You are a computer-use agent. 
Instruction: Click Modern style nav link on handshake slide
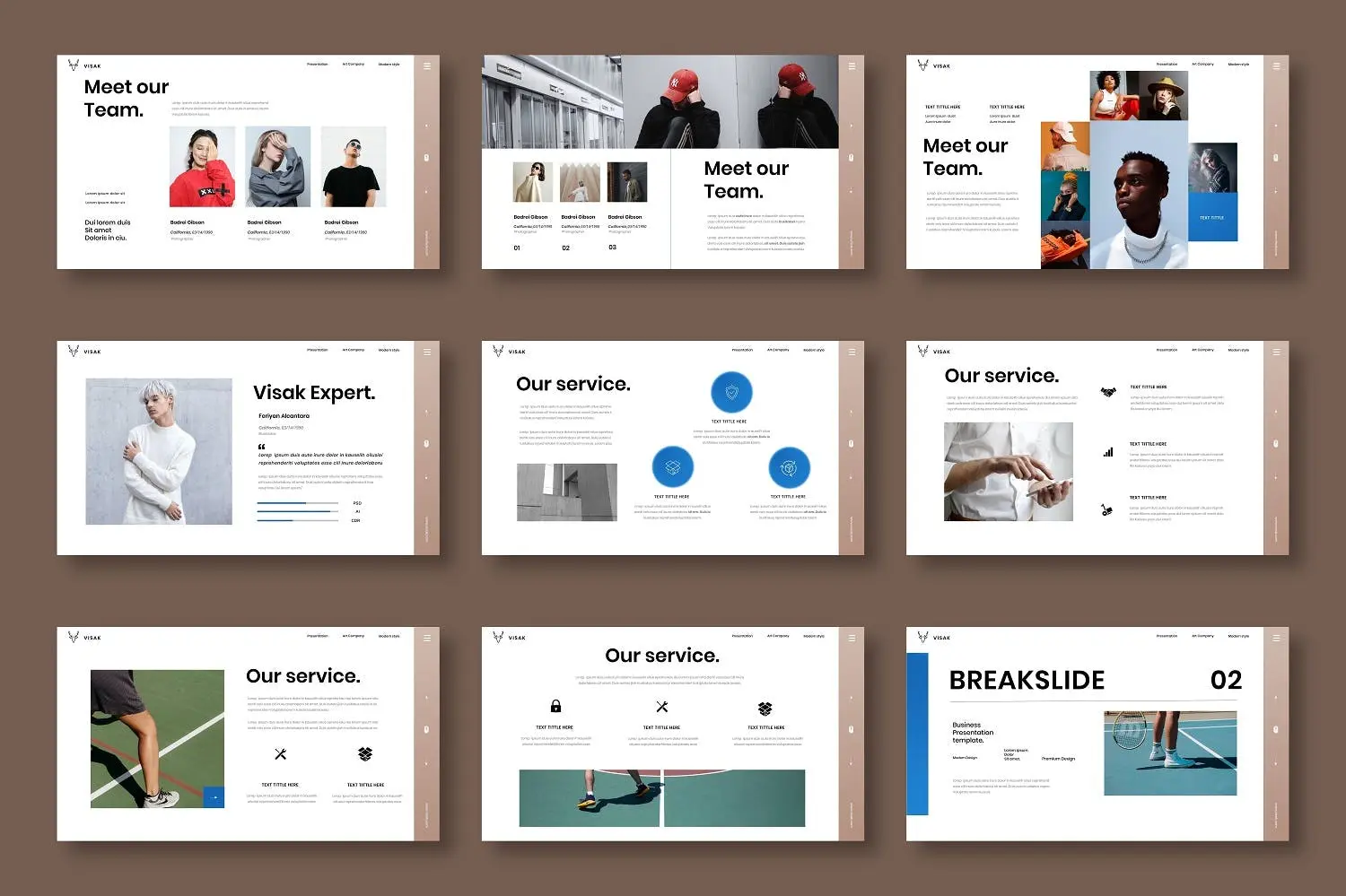click(x=1239, y=350)
